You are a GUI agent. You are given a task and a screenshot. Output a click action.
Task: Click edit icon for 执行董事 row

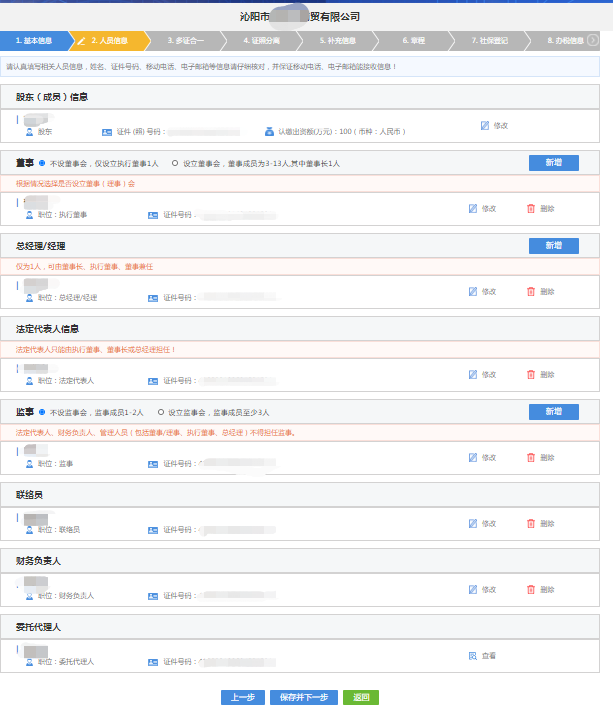[473, 208]
